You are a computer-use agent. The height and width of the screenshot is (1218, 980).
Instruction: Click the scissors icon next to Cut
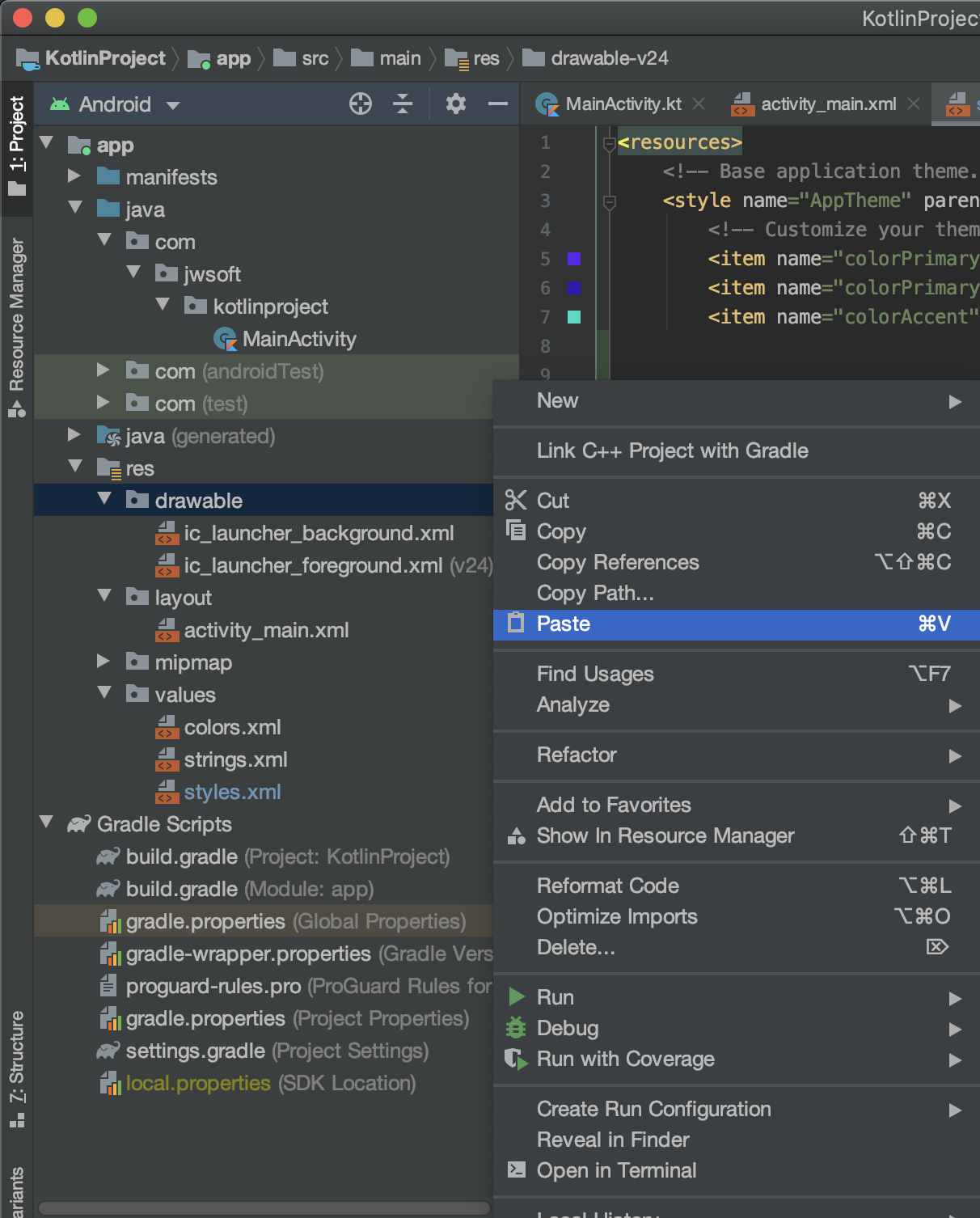pyautogui.click(x=516, y=500)
